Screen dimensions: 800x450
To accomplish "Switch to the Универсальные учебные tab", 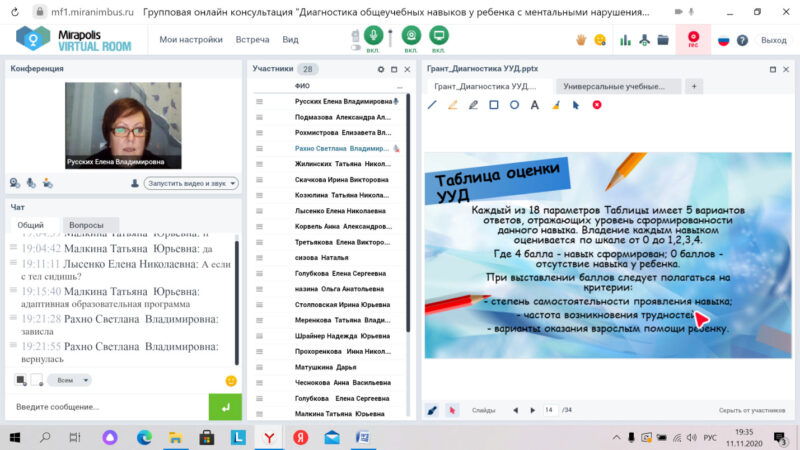I will pyautogui.click(x=618, y=86).
